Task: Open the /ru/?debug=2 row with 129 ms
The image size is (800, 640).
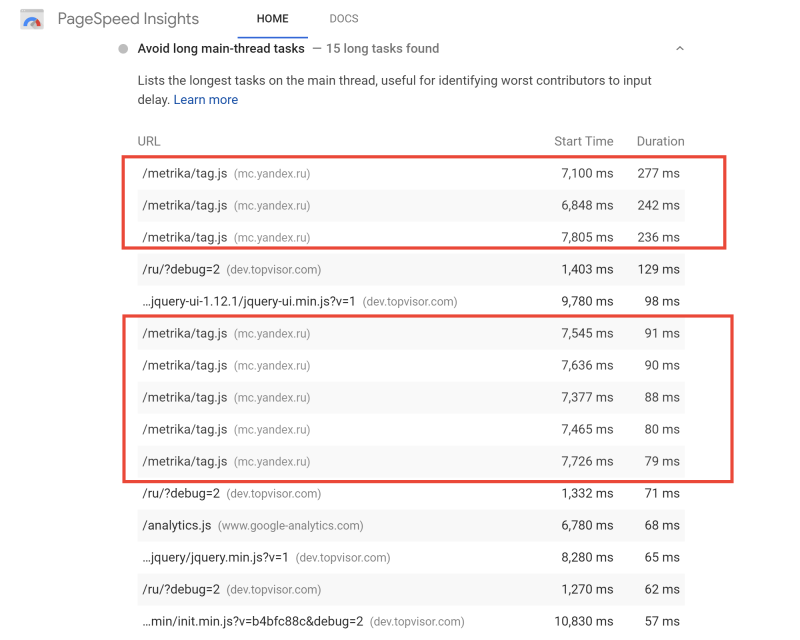Action: coord(411,269)
